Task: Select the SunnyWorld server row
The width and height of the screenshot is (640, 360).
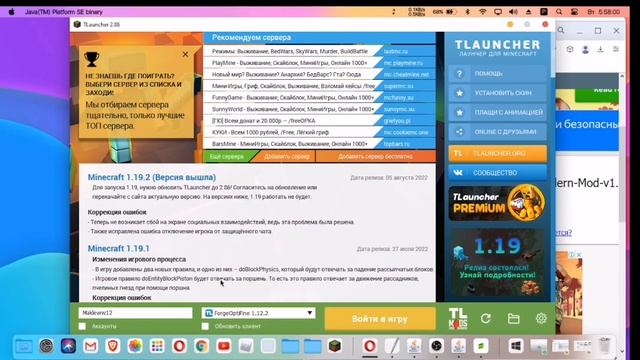Action: tap(319, 109)
